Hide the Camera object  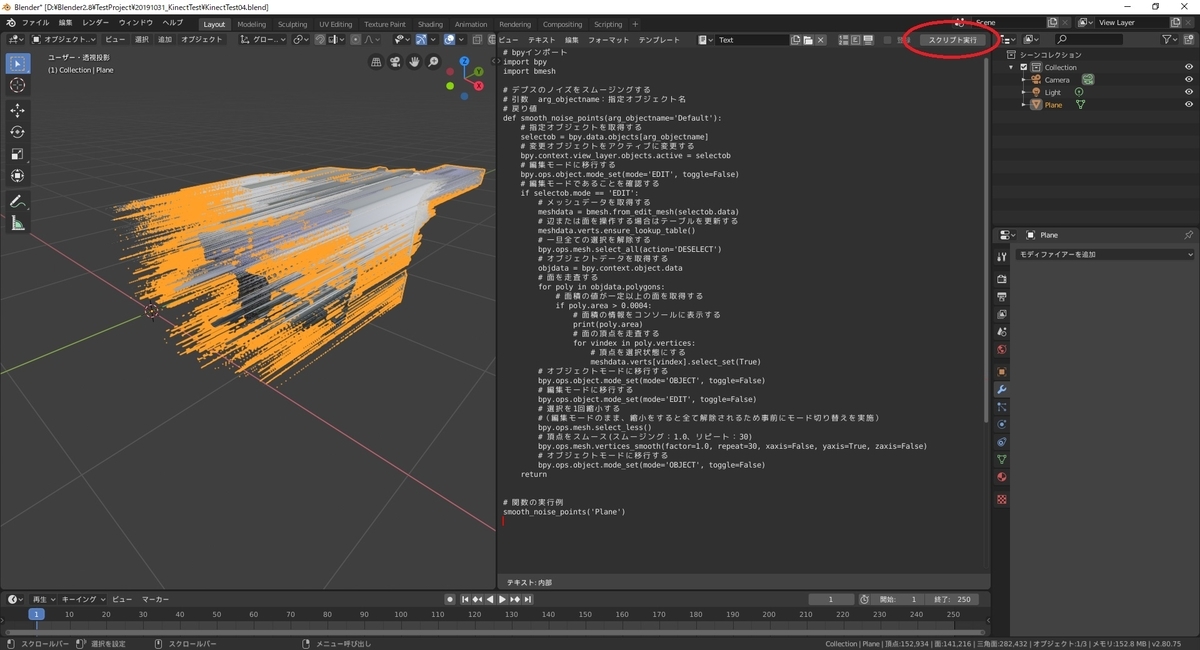[x=1189, y=80]
